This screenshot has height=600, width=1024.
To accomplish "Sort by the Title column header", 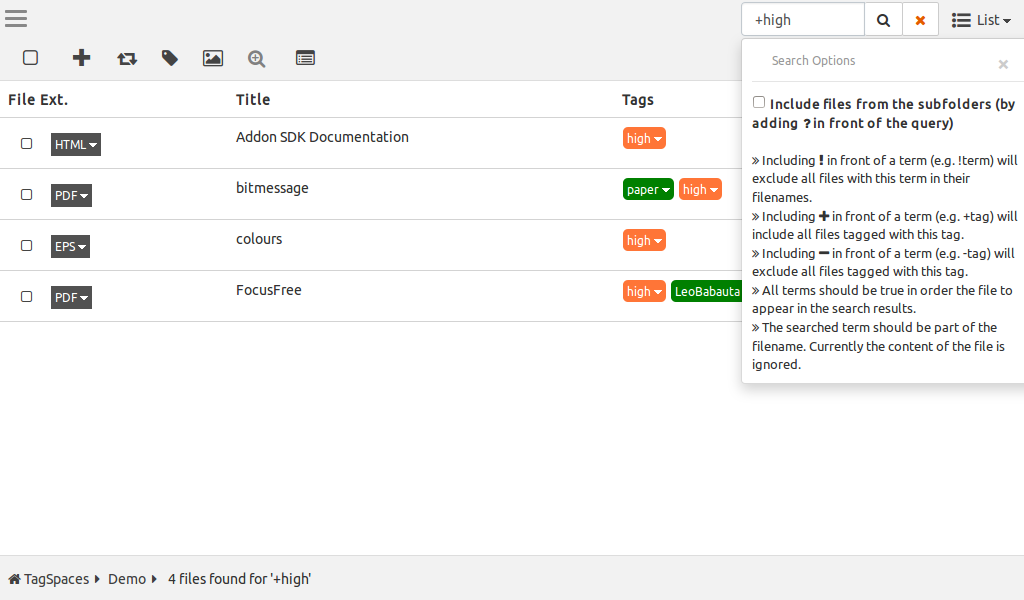I will pyautogui.click(x=253, y=99).
